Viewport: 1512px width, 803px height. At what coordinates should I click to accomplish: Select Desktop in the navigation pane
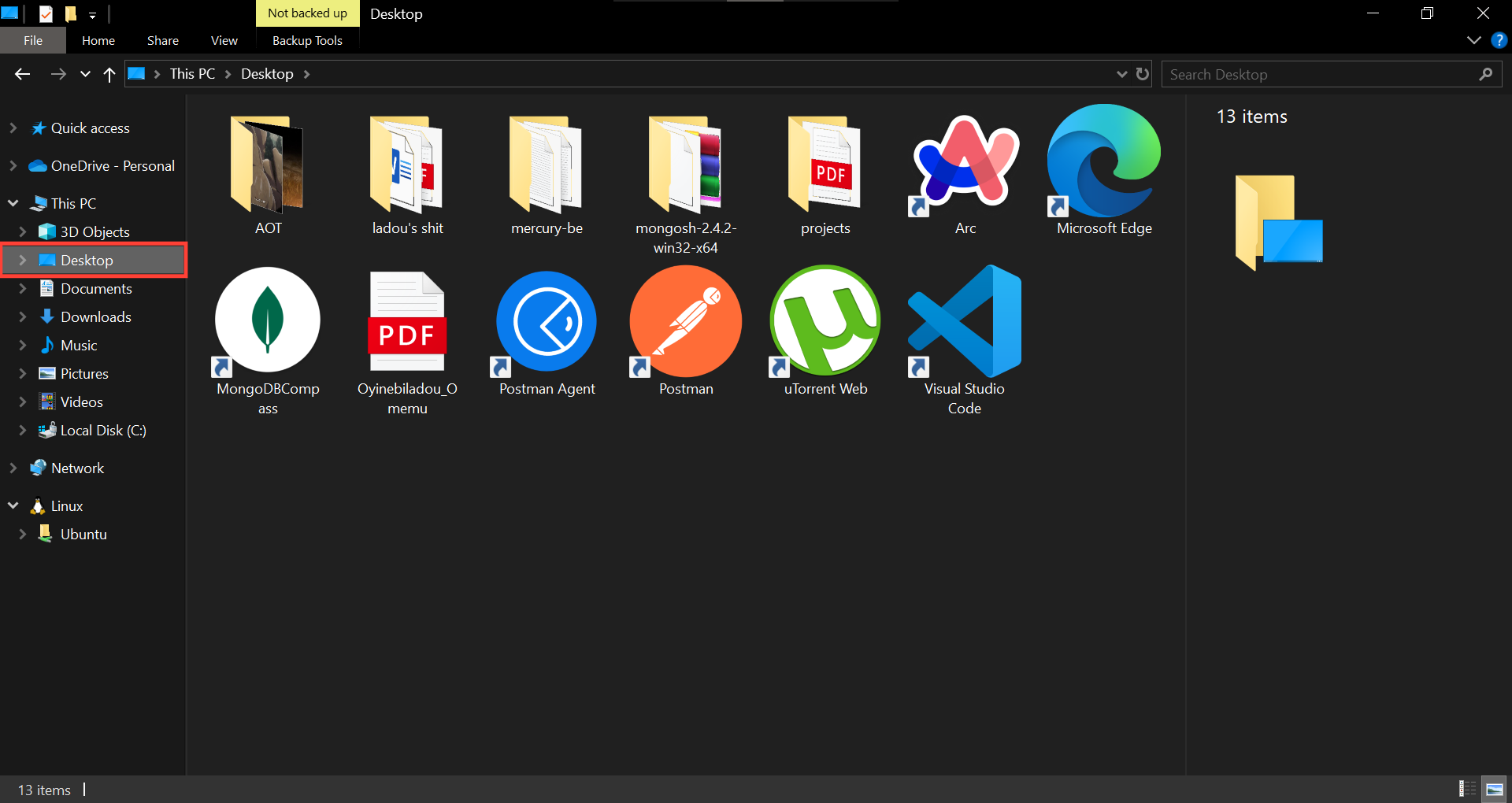coord(94,260)
